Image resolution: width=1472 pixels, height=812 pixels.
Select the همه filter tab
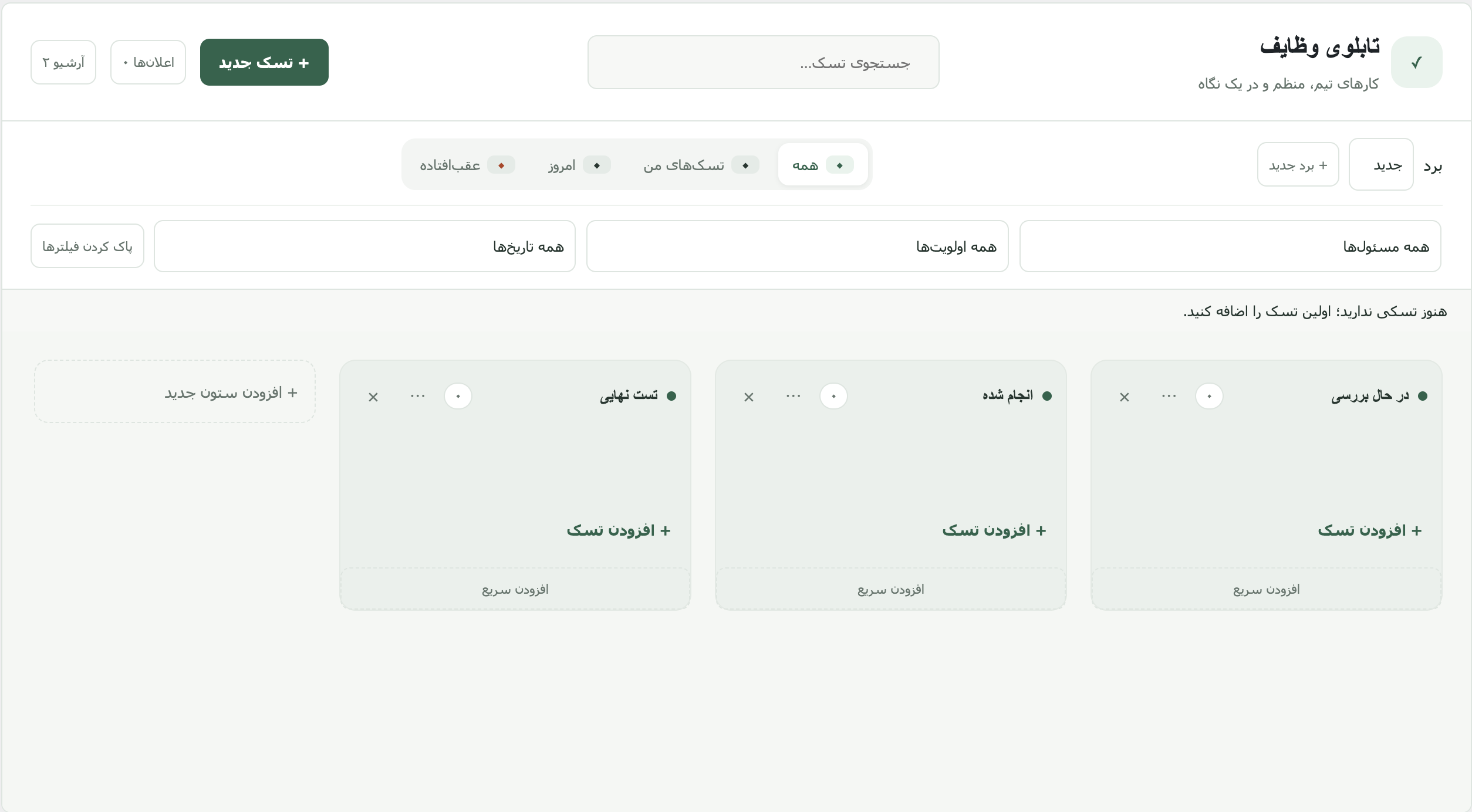pyautogui.click(x=823, y=165)
